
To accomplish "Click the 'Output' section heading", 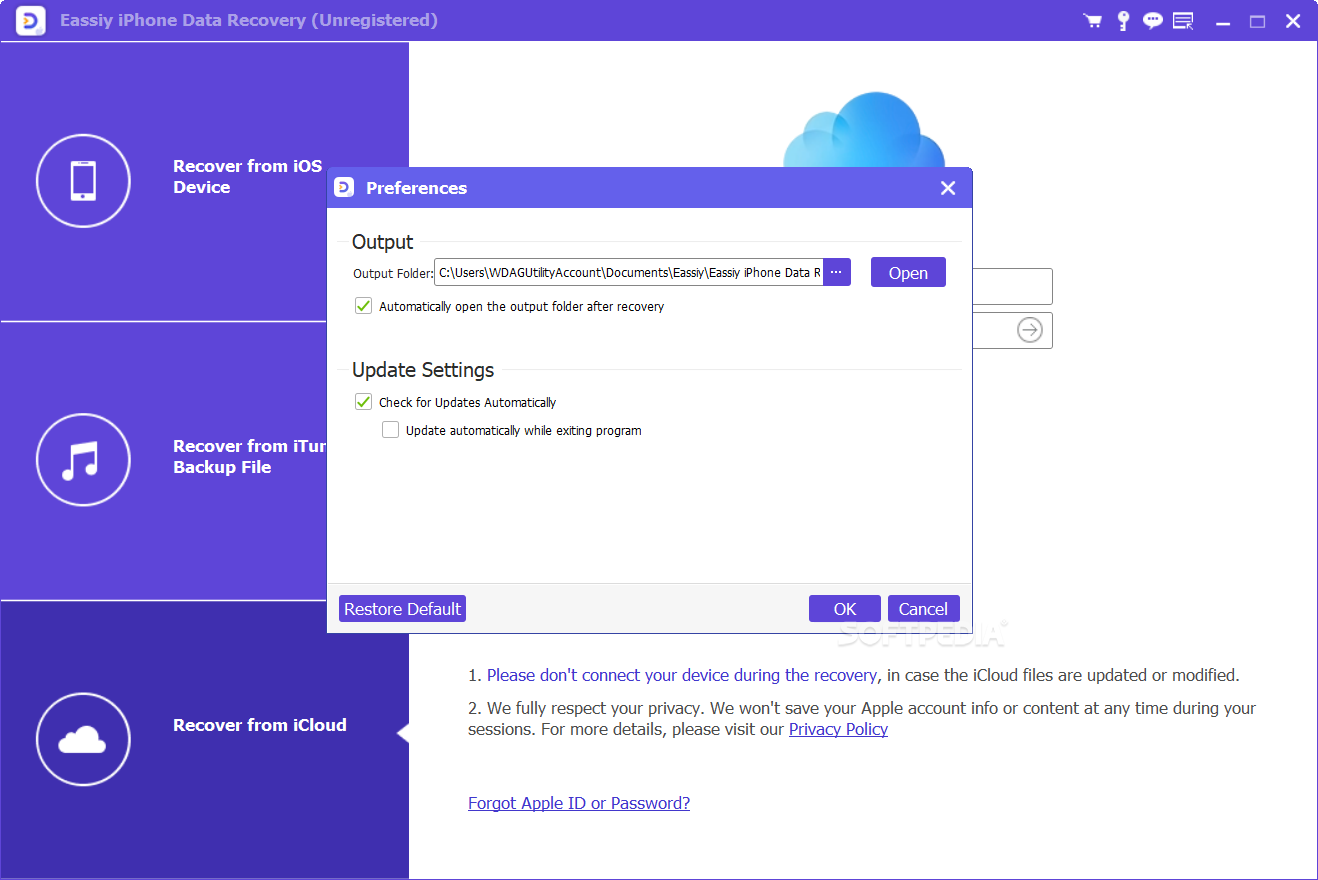I will [x=382, y=242].
